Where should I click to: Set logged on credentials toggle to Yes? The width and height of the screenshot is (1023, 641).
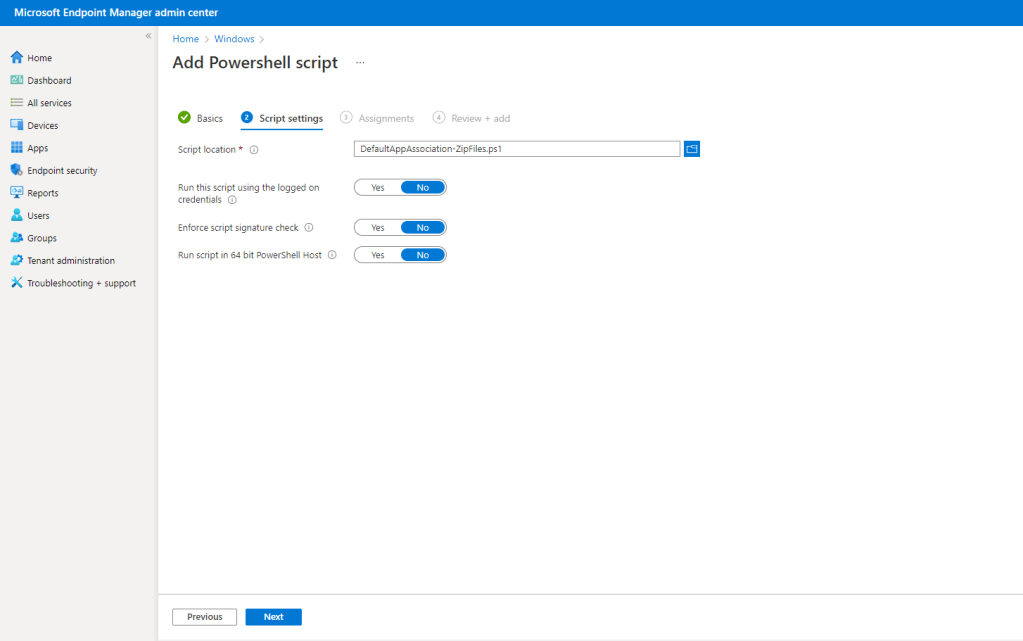378,187
